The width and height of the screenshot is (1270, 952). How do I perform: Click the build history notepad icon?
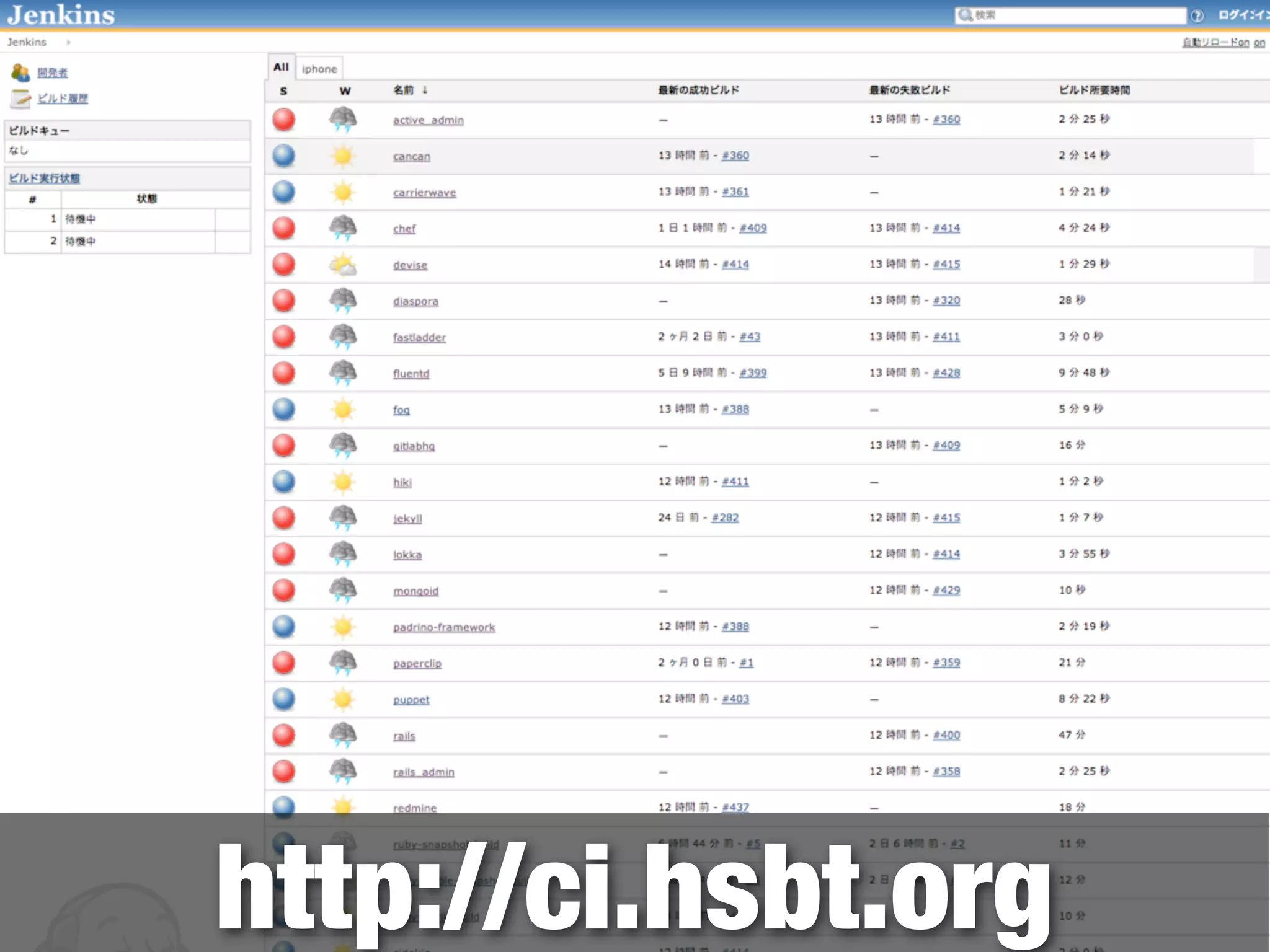[x=20, y=98]
